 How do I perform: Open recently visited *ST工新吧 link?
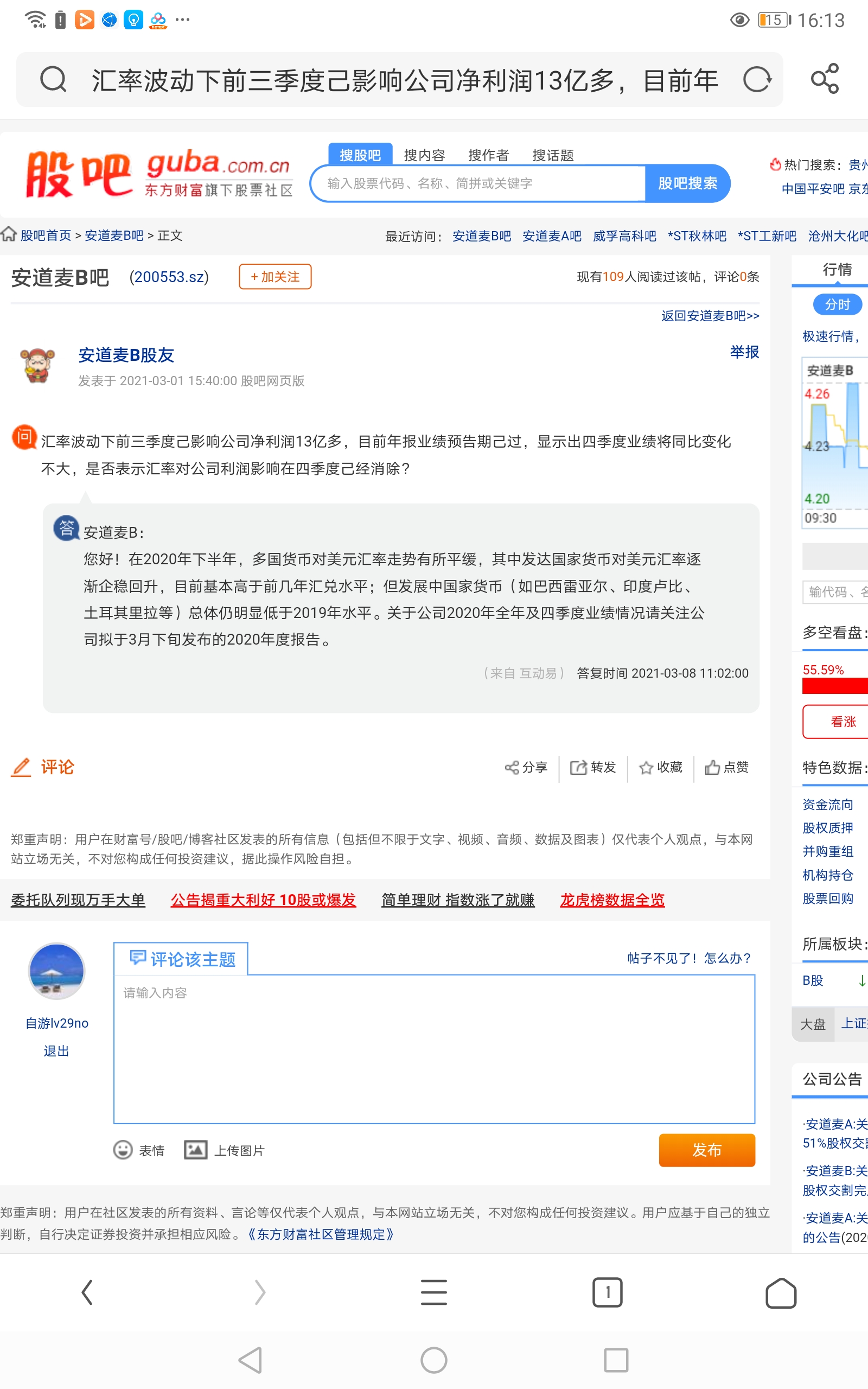(x=767, y=236)
